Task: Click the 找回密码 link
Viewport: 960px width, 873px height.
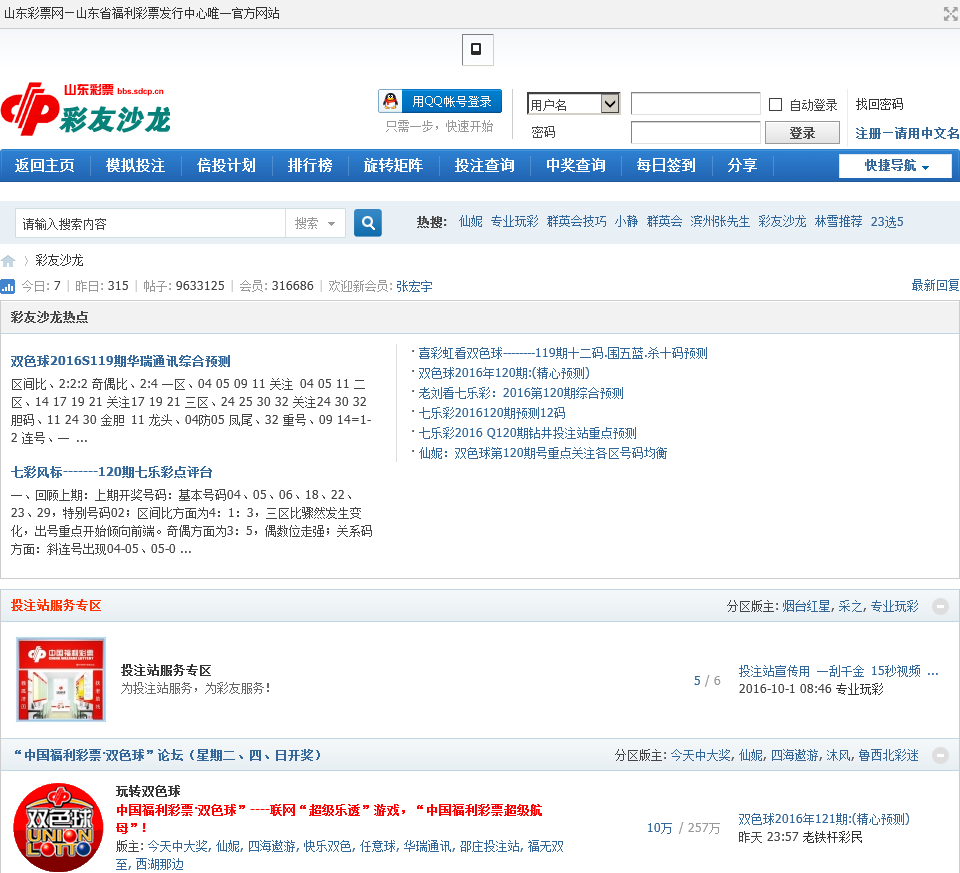Action: pyautogui.click(x=879, y=104)
